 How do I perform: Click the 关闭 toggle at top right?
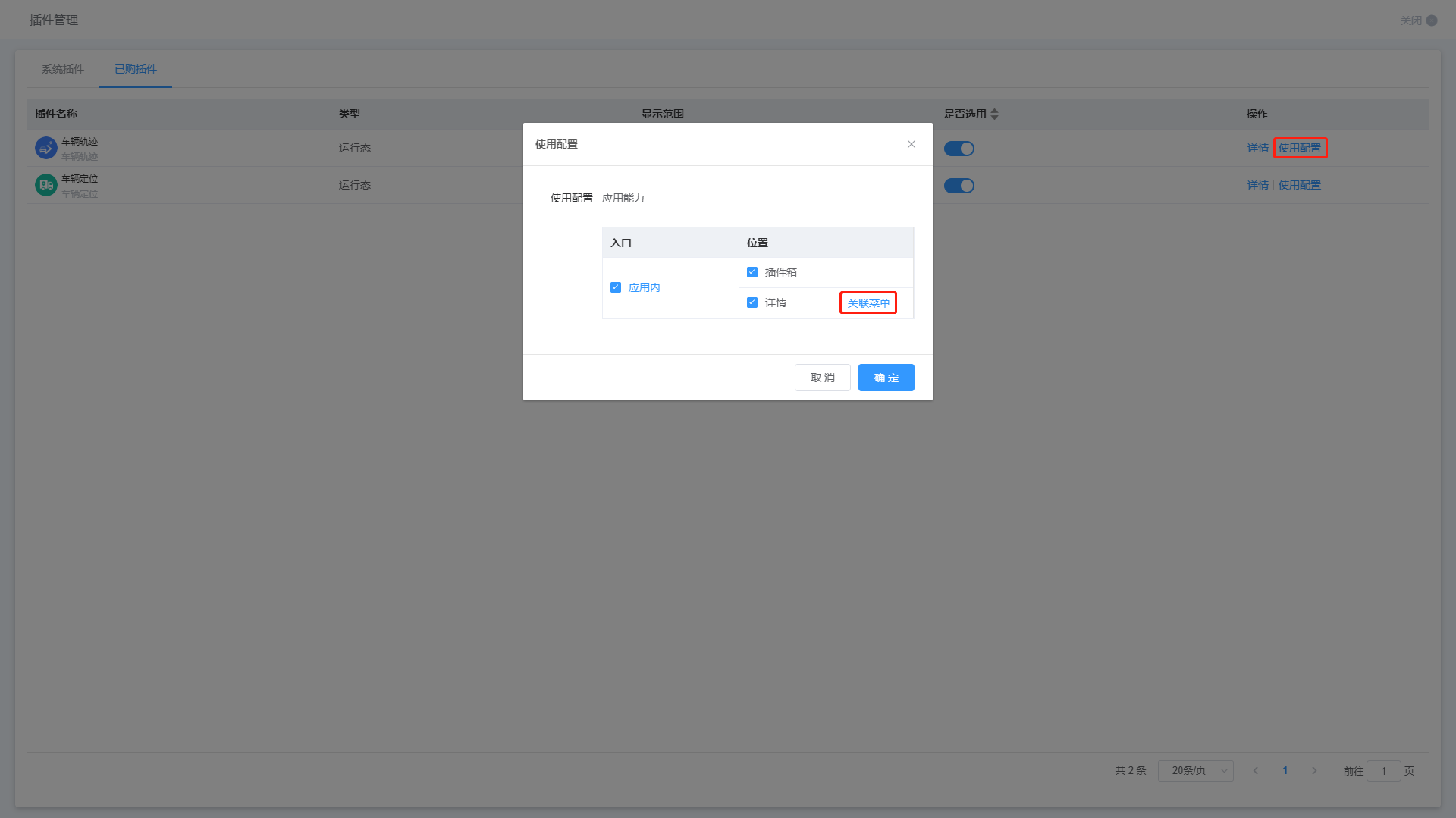point(1432,20)
